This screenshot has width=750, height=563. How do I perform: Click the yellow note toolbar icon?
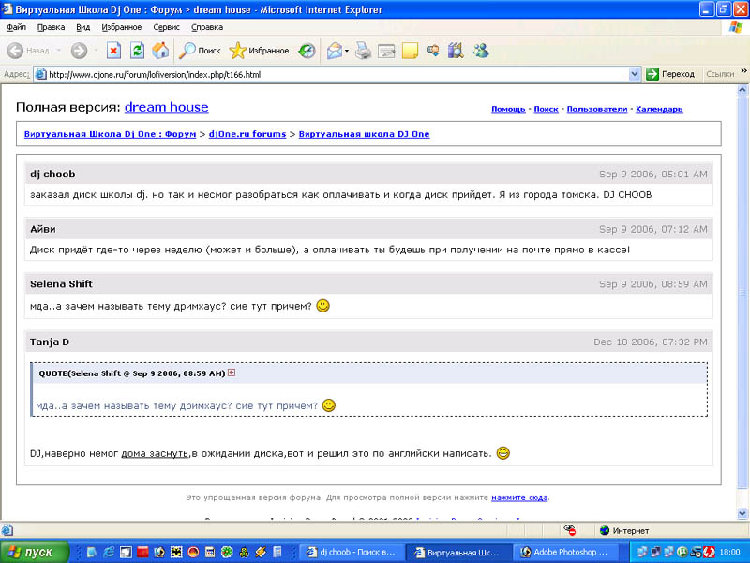tap(410, 50)
